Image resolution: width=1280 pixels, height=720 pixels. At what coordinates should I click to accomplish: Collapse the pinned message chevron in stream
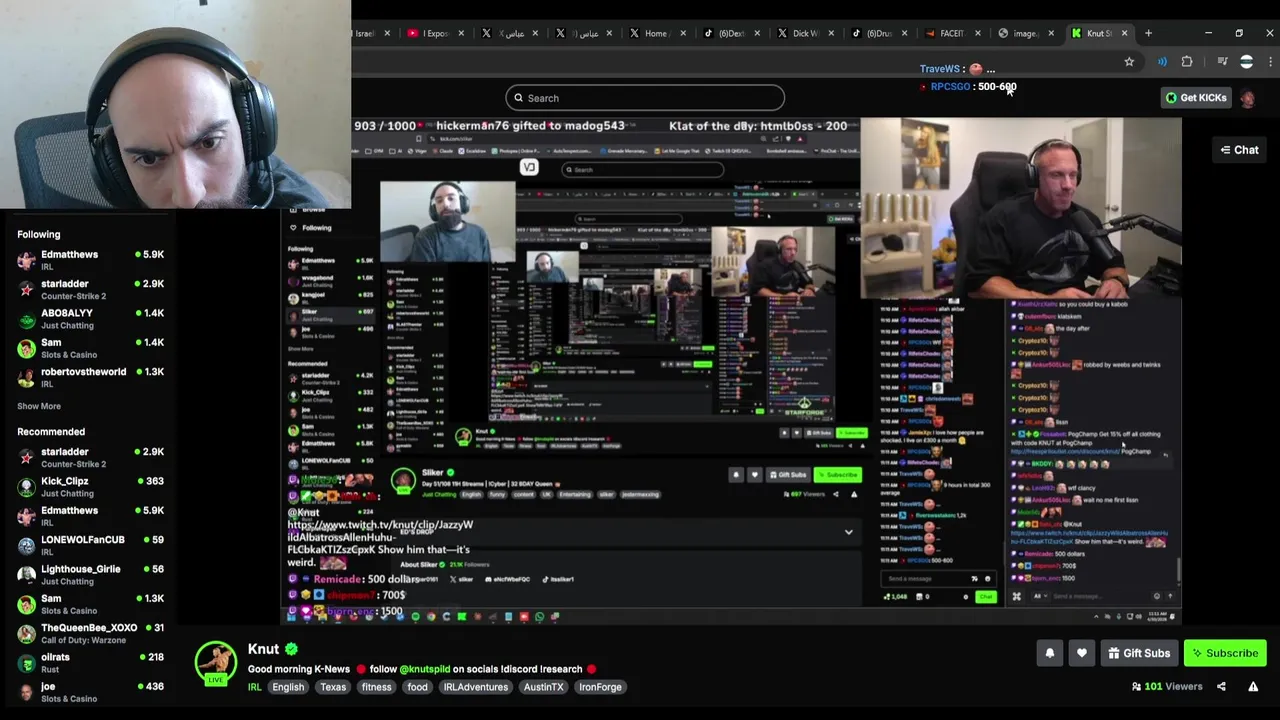(848, 532)
